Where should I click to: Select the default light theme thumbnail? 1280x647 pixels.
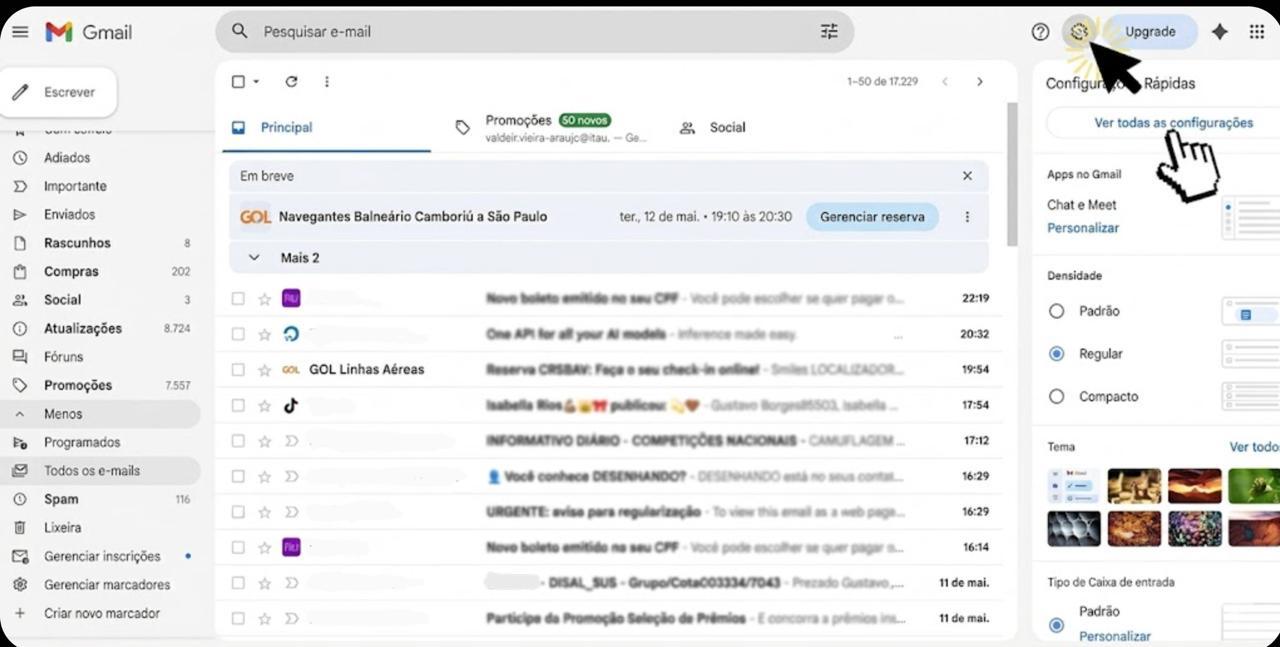1073,486
